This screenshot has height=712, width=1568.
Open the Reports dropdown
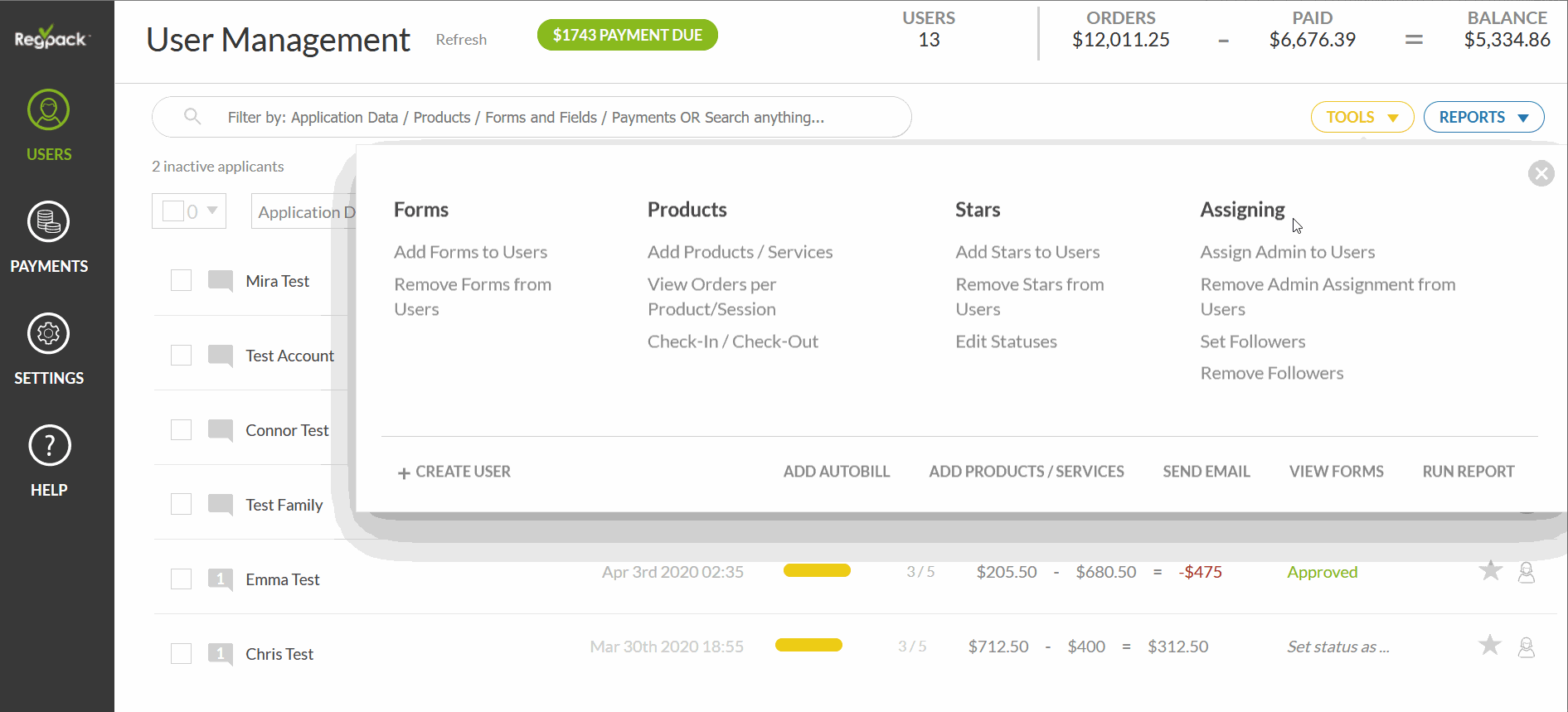click(x=1483, y=117)
